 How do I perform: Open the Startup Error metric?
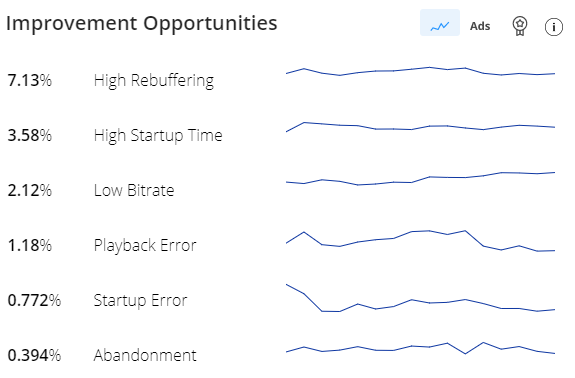tap(140, 300)
